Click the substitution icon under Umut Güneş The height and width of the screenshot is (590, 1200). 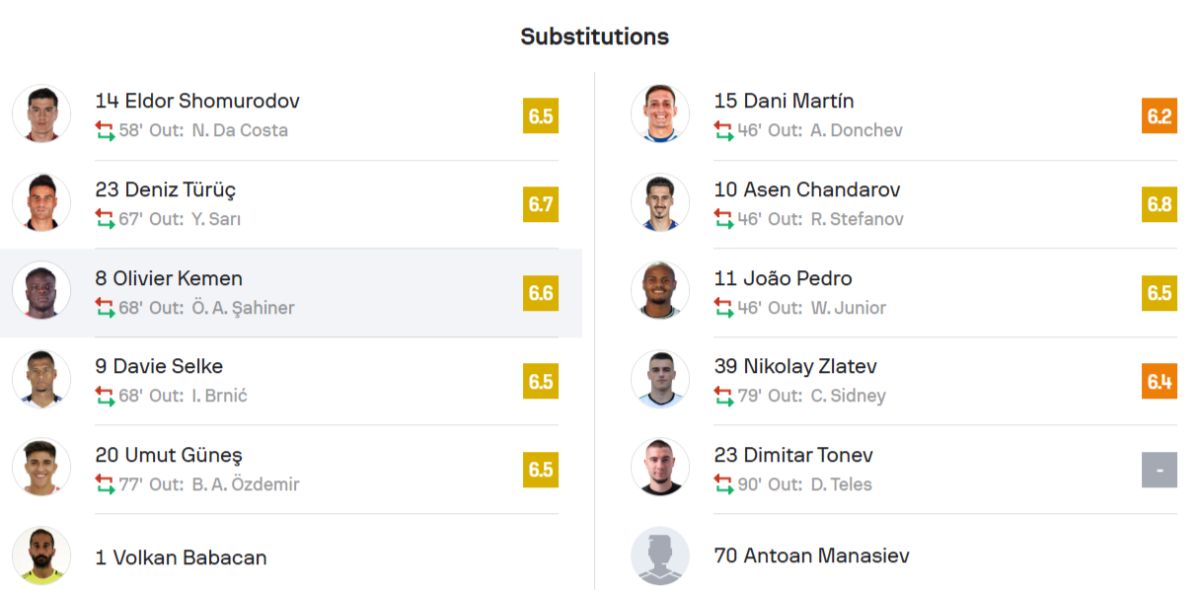[105, 484]
